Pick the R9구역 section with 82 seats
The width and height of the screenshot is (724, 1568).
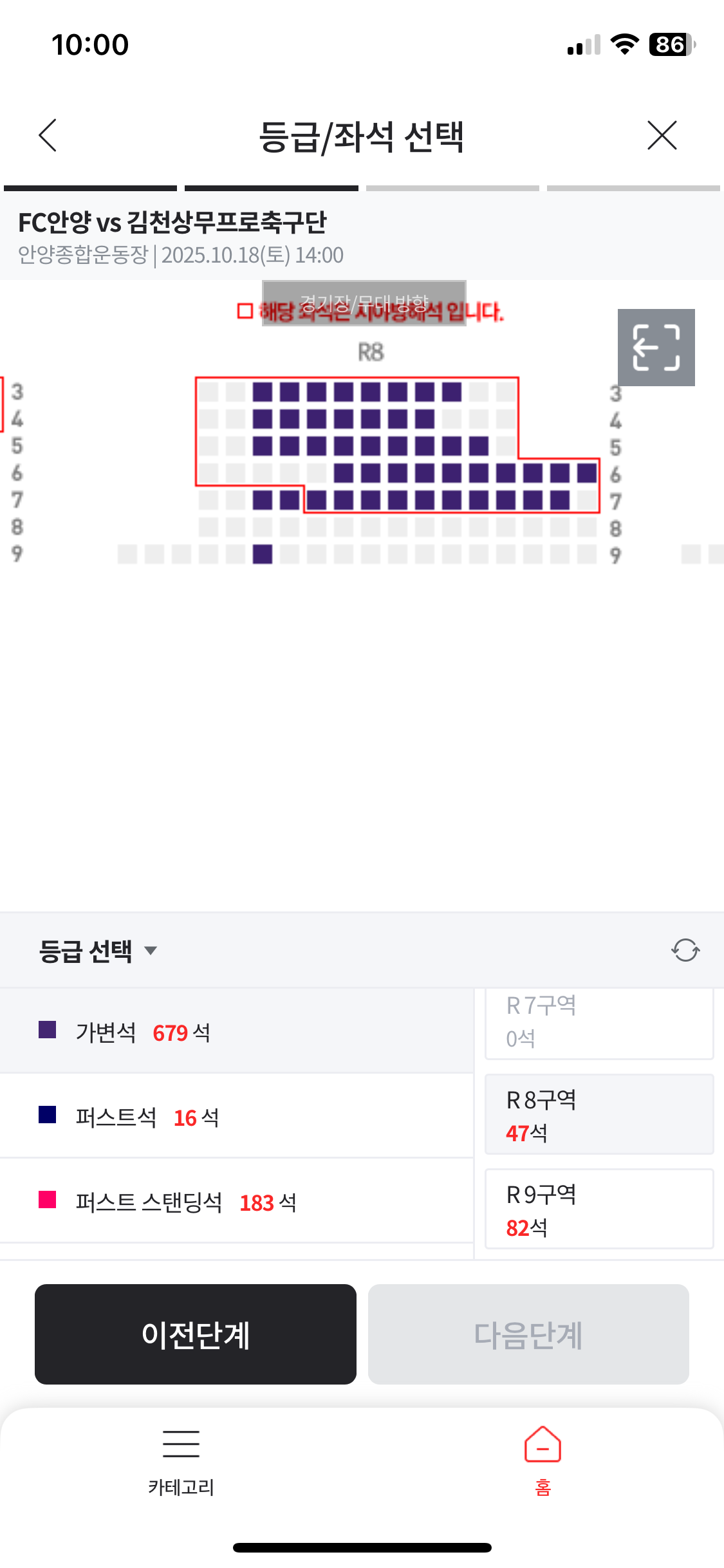pyautogui.click(x=599, y=1209)
